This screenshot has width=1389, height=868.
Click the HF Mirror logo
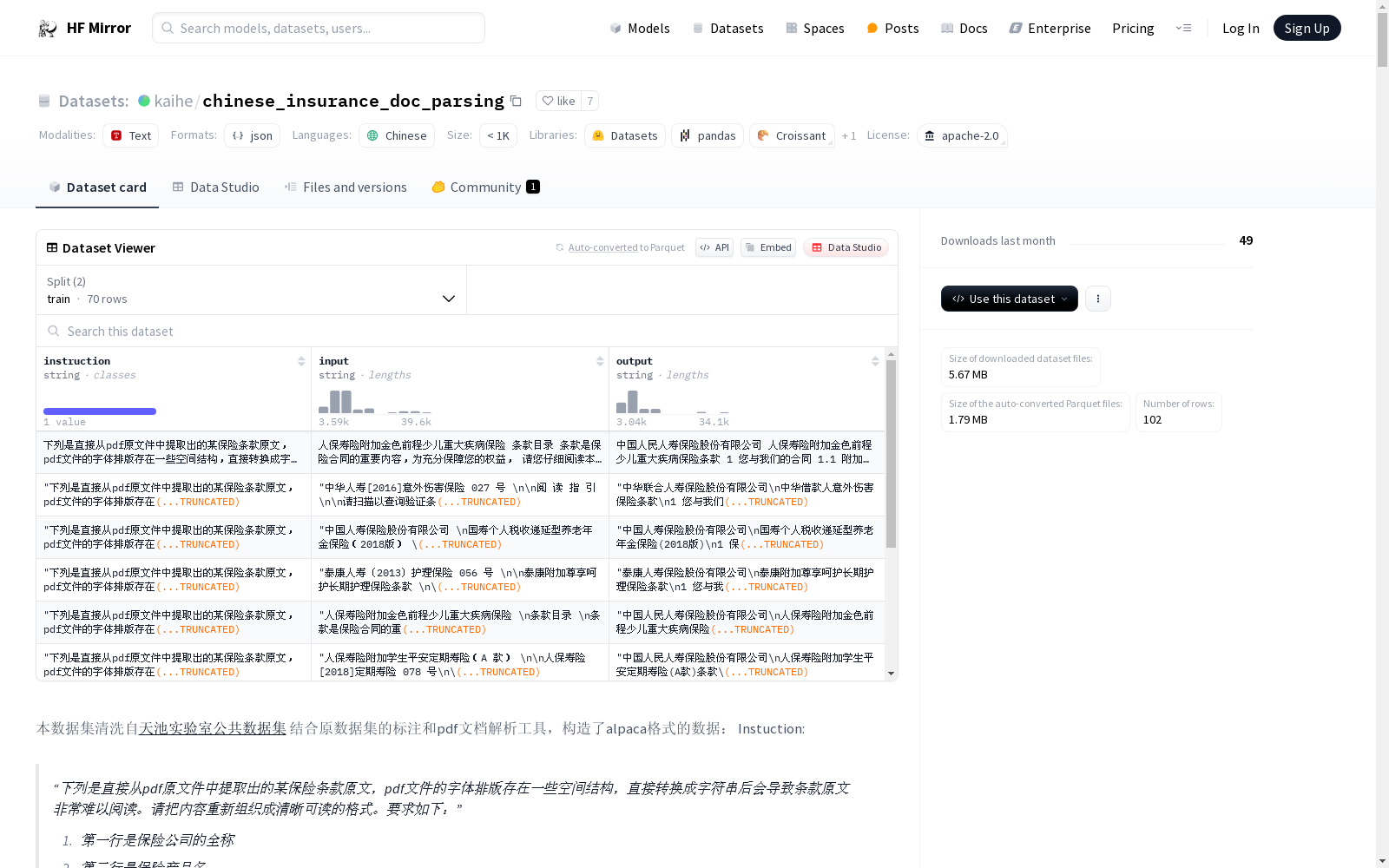click(x=84, y=28)
